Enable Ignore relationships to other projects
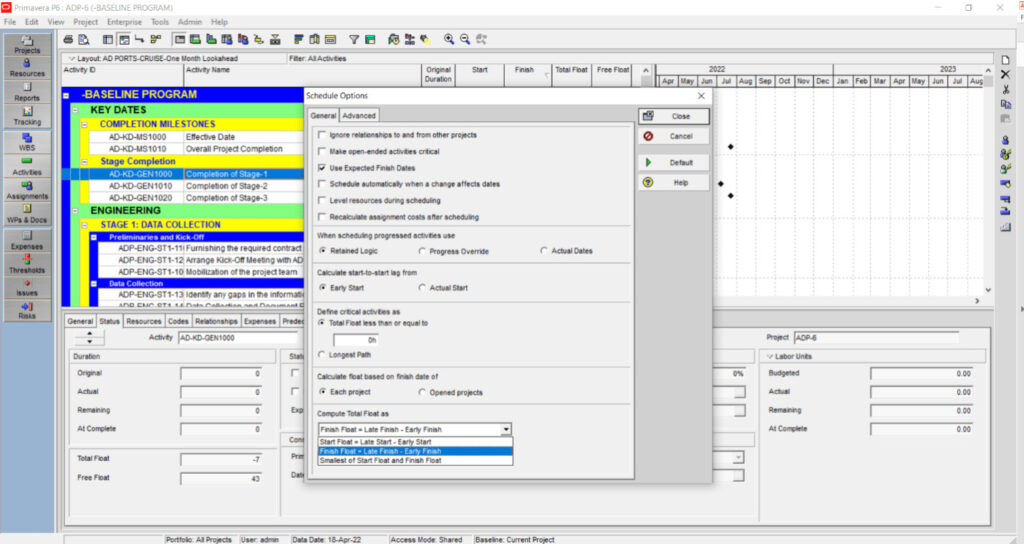 click(321, 135)
